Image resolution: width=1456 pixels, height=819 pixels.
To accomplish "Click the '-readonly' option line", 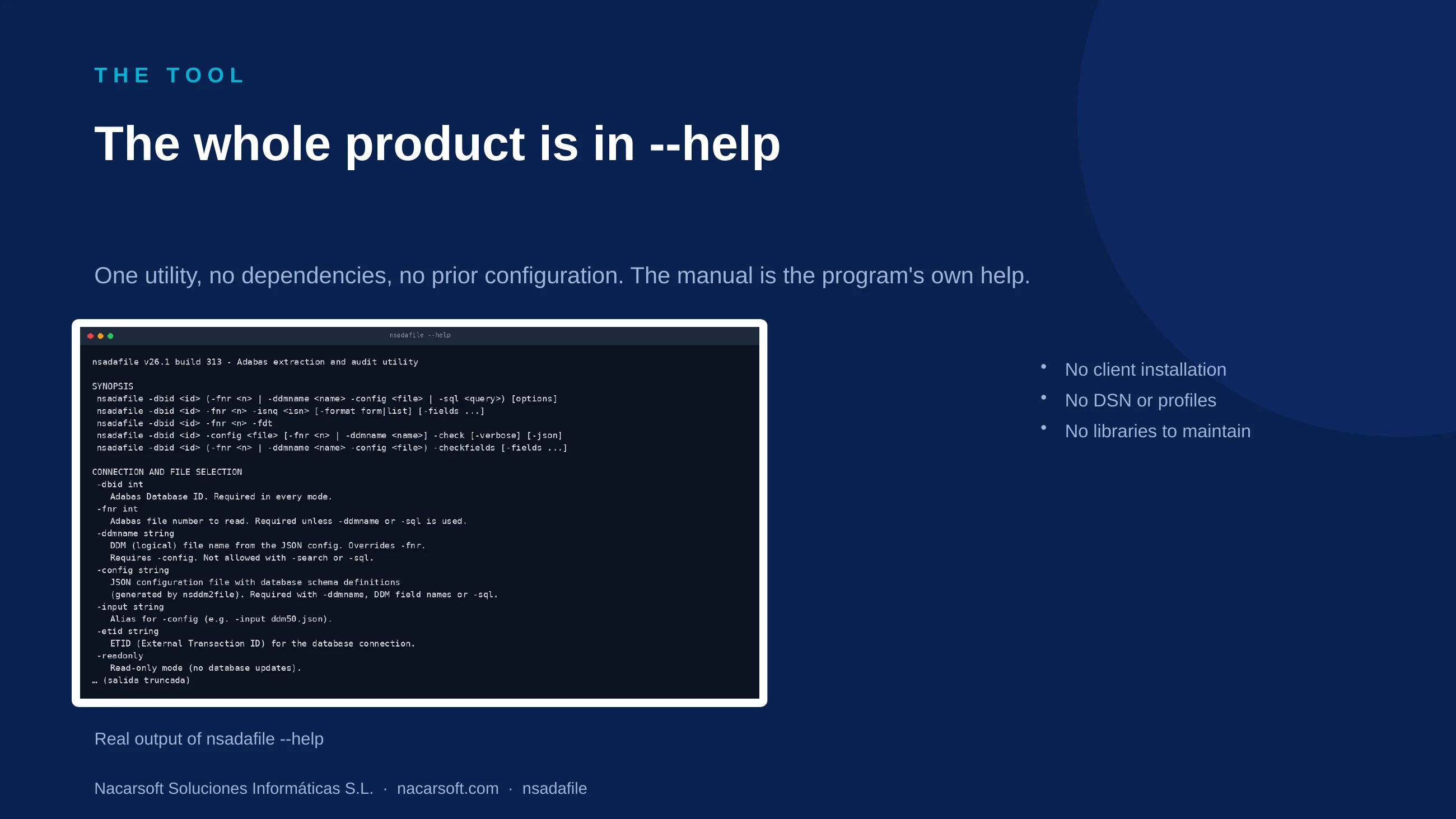I will tap(120, 656).
